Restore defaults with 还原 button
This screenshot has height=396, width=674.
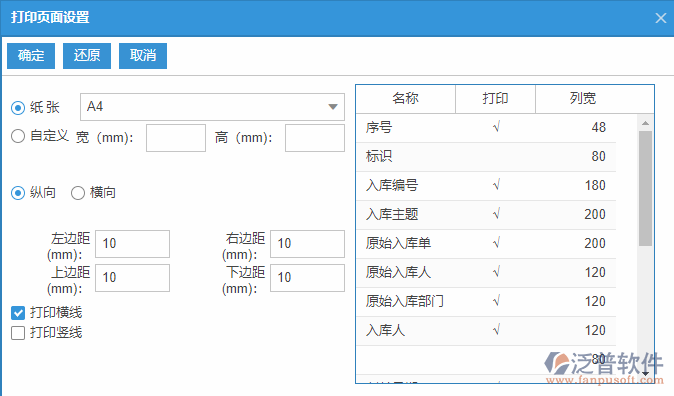(x=87, y=55)
